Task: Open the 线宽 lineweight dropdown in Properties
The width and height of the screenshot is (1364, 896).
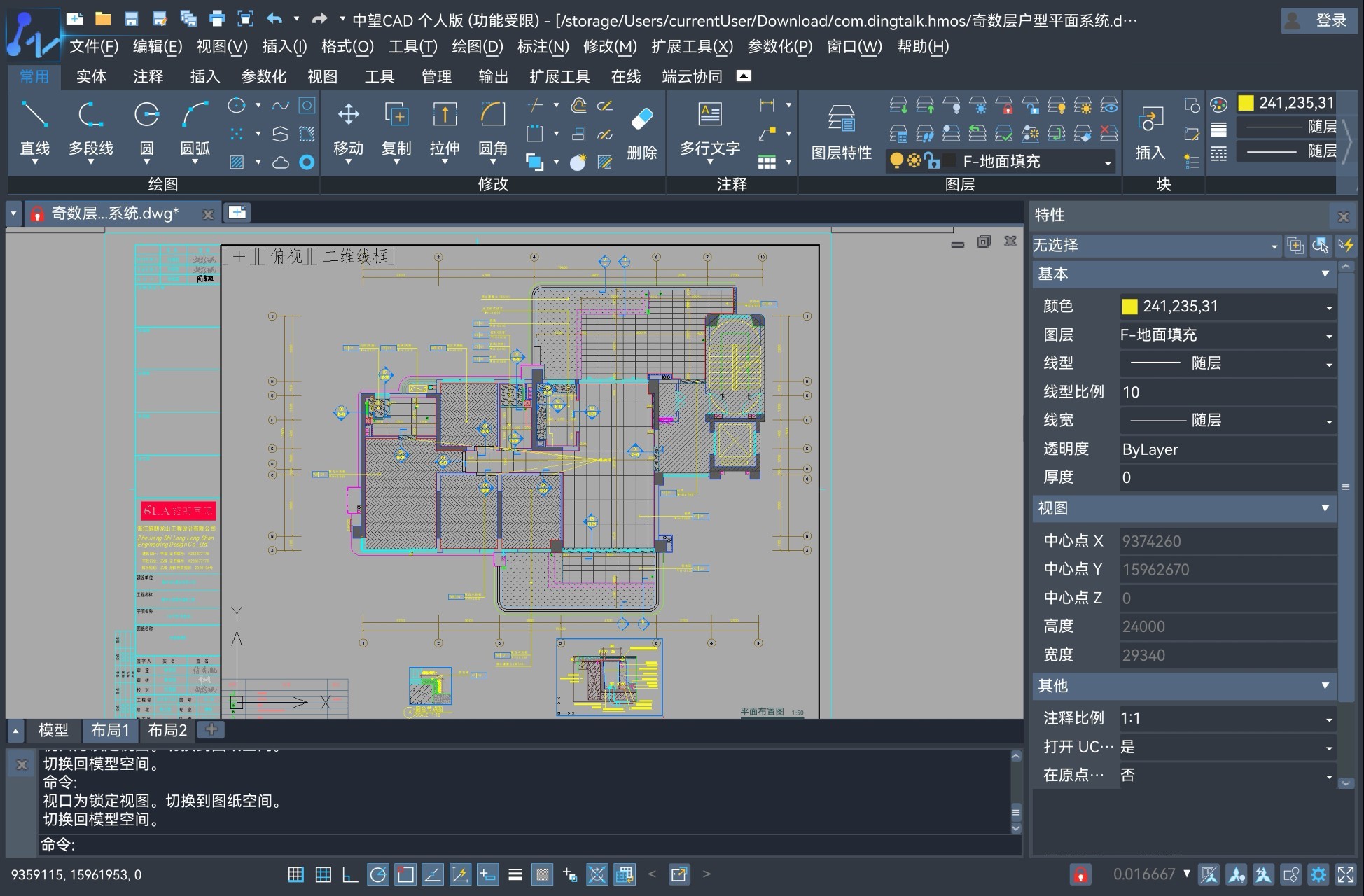Action: tap(1328, 421)
